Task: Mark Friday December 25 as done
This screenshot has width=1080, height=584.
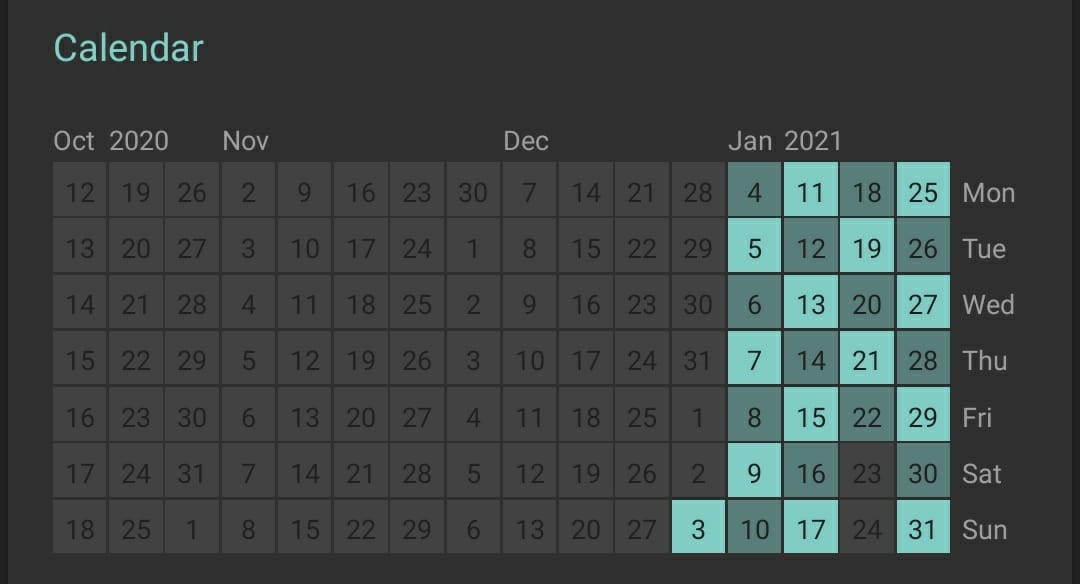Action: tap(642, 415)
